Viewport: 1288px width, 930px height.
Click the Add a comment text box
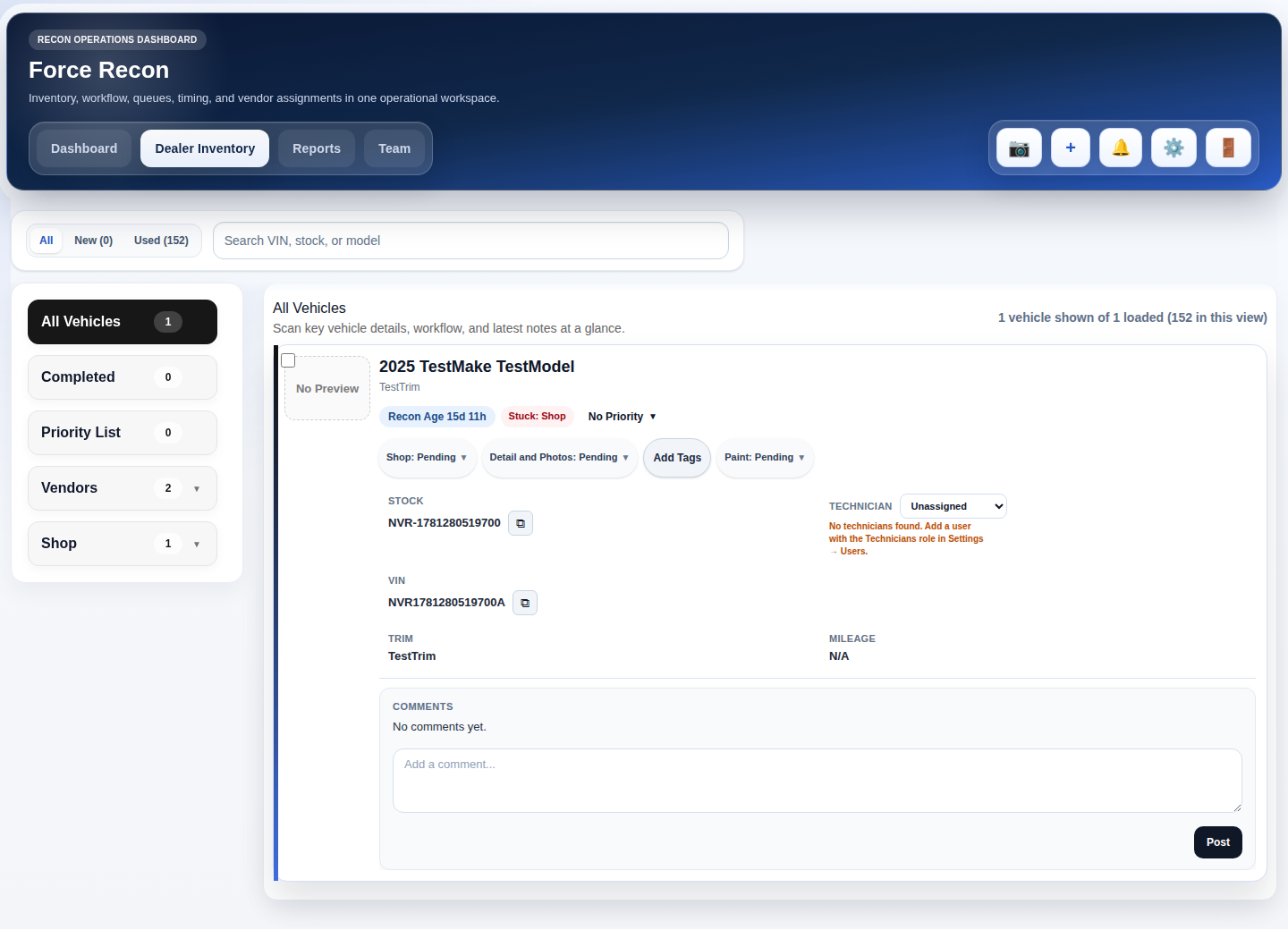(x=818, y=781)
